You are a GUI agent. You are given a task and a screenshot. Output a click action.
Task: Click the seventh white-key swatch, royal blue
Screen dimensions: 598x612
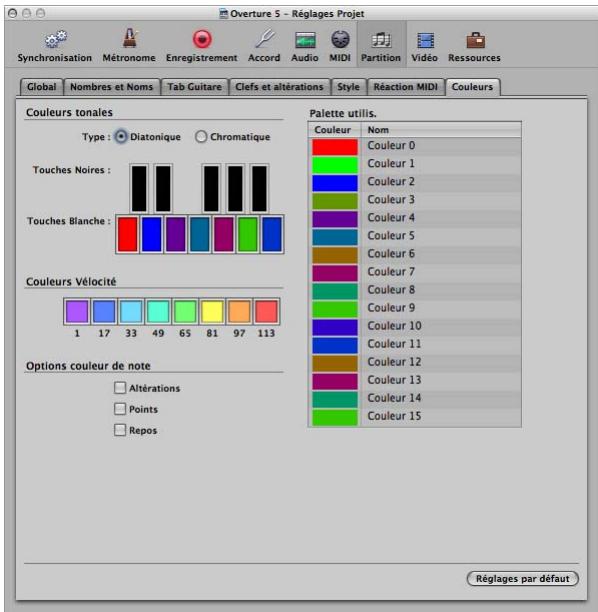(272, 234)
